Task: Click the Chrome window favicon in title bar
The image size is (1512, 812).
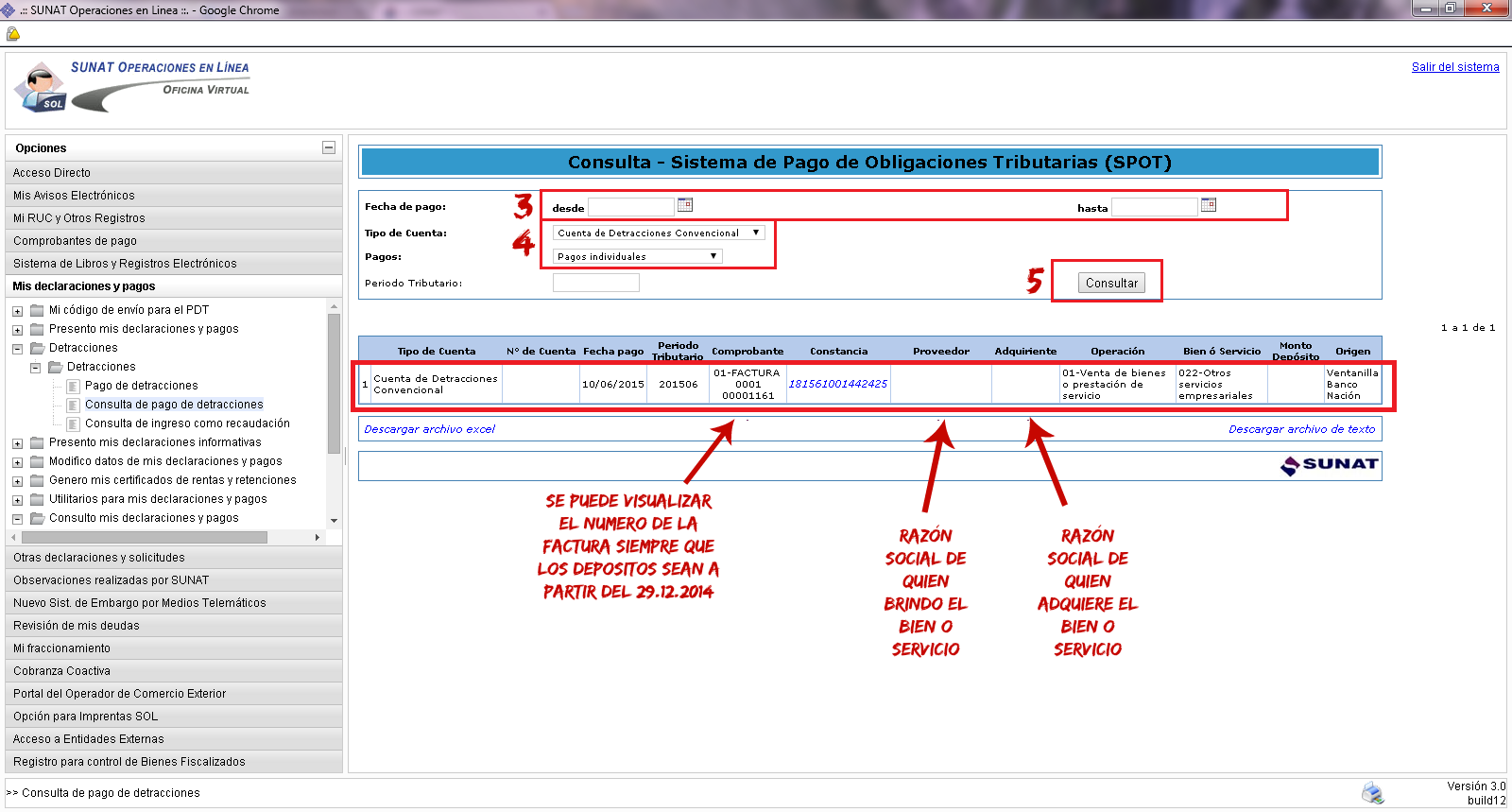Action: coord(8,9)
